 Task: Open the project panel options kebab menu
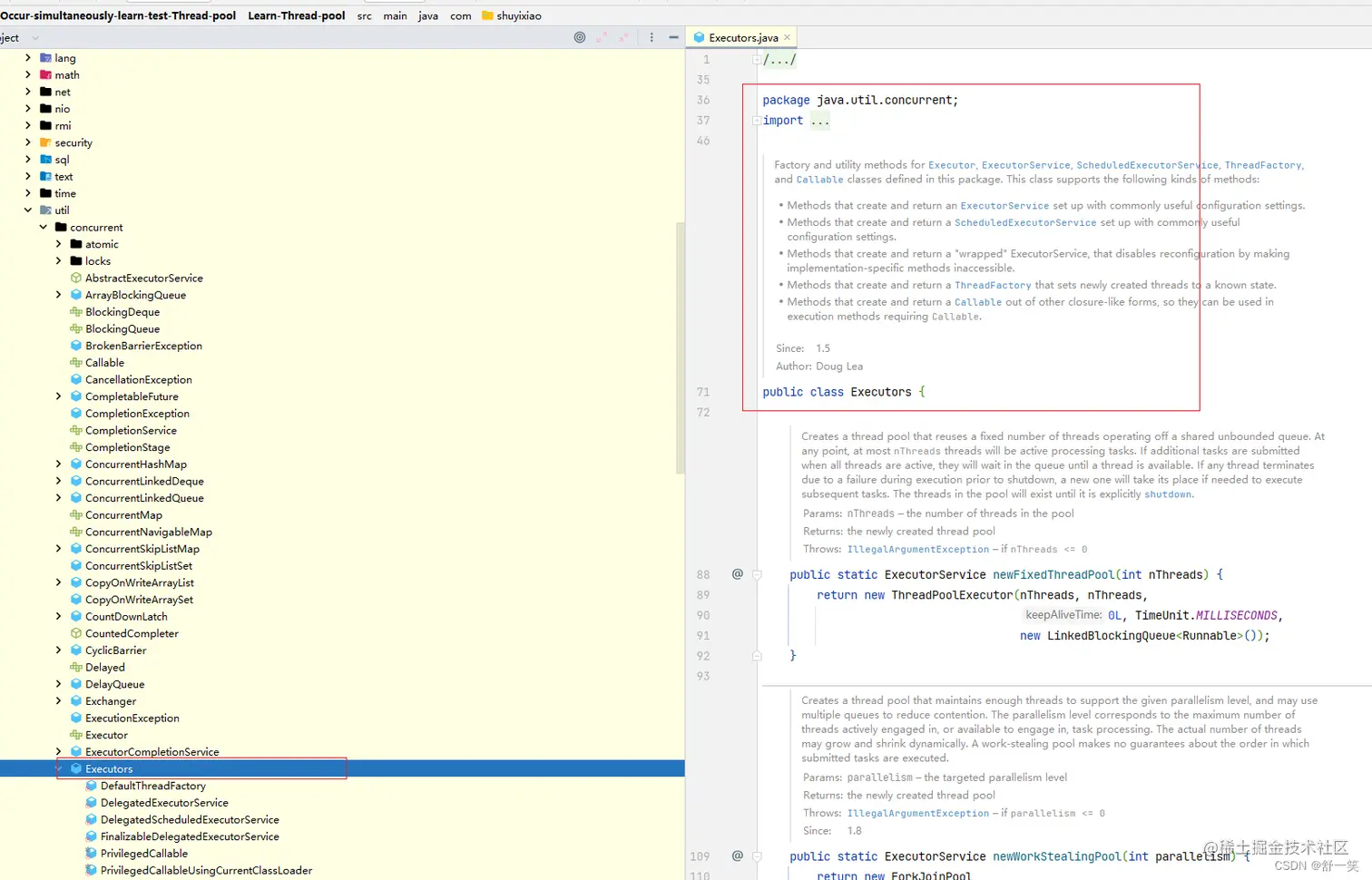tap(652, 37)
